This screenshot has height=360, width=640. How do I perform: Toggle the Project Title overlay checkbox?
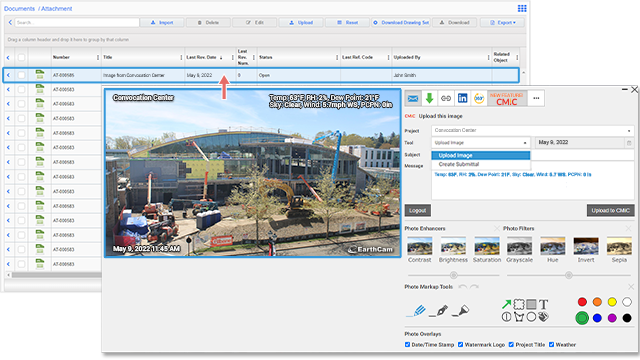511,344
